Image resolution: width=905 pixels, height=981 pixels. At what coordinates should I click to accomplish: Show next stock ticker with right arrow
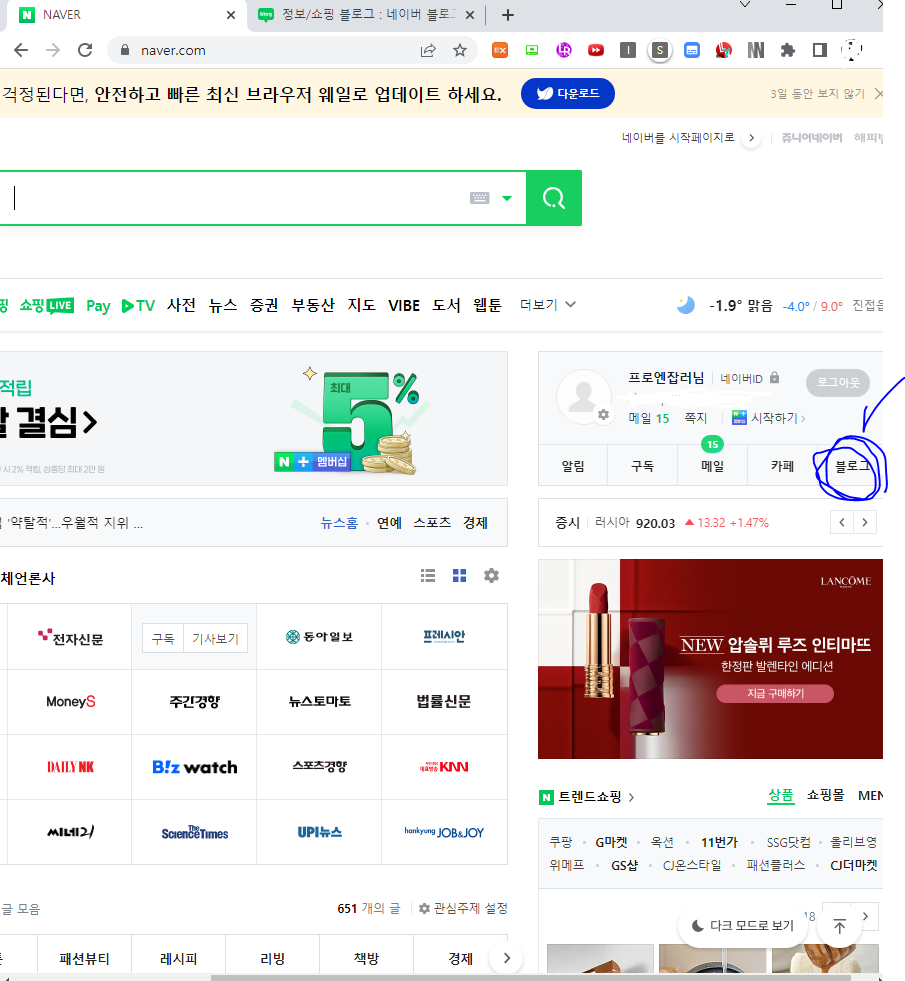point(864,522)
